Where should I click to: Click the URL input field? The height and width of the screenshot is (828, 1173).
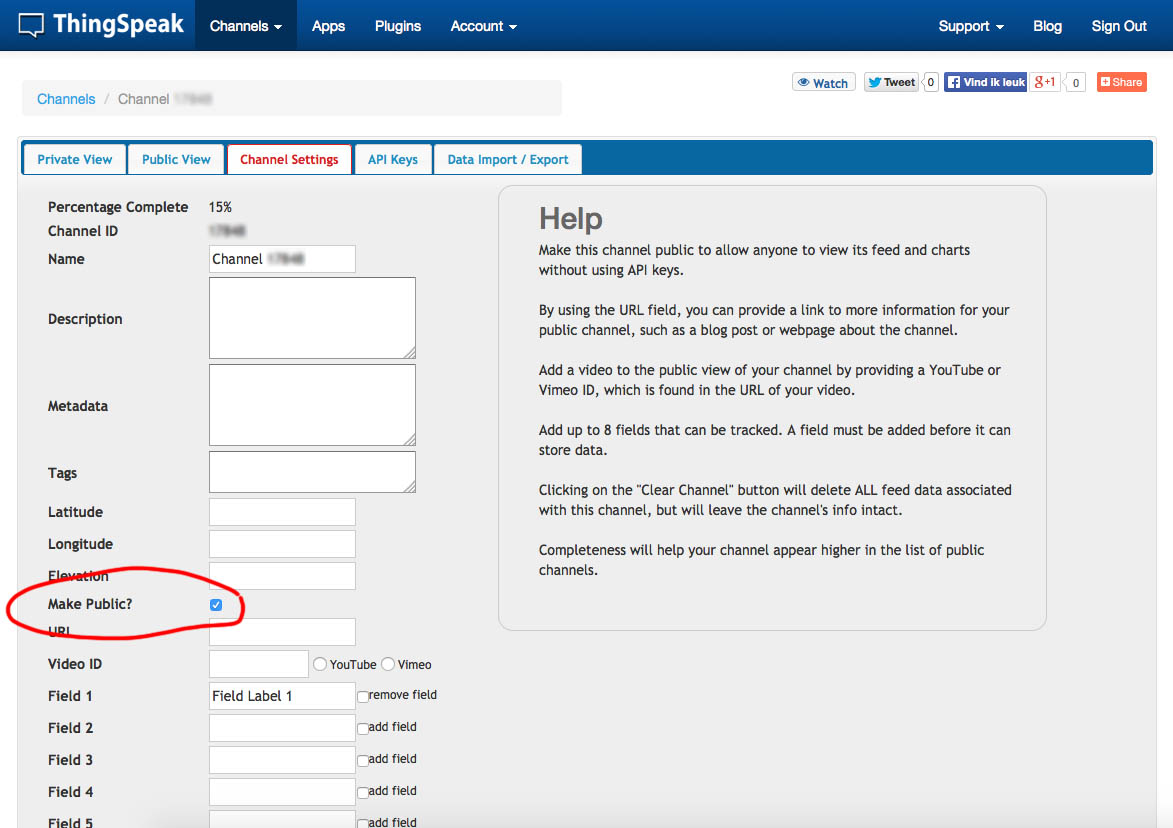[282, 632]
